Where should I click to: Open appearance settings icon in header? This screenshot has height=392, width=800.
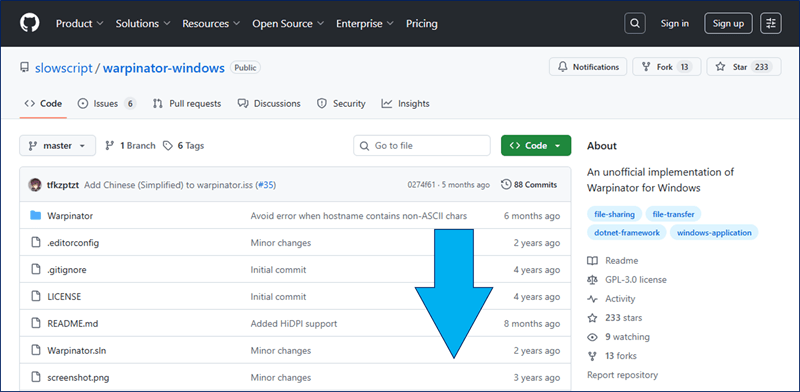click(770, 23)
